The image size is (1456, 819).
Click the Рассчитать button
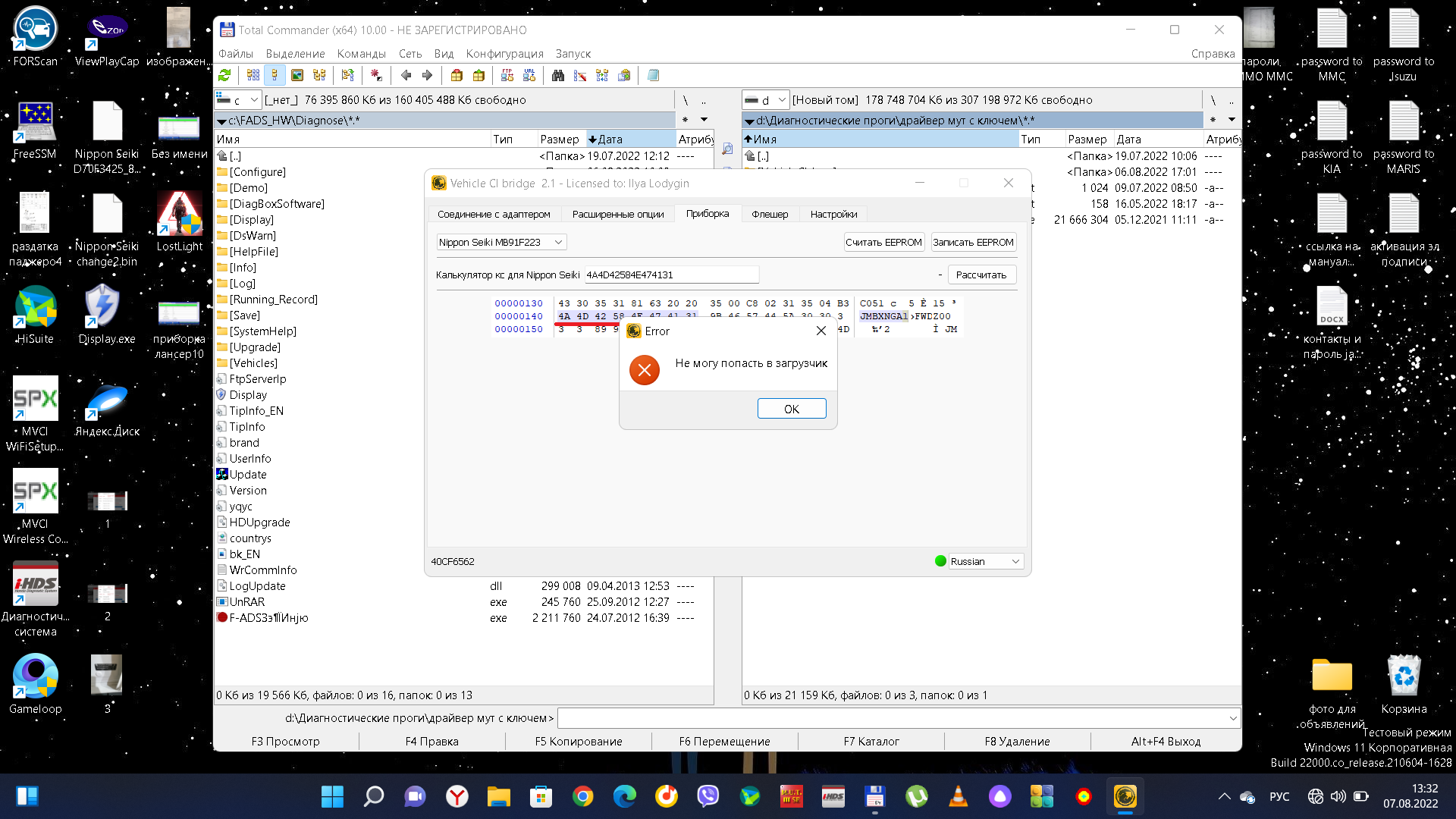click(x=981, y=275)
